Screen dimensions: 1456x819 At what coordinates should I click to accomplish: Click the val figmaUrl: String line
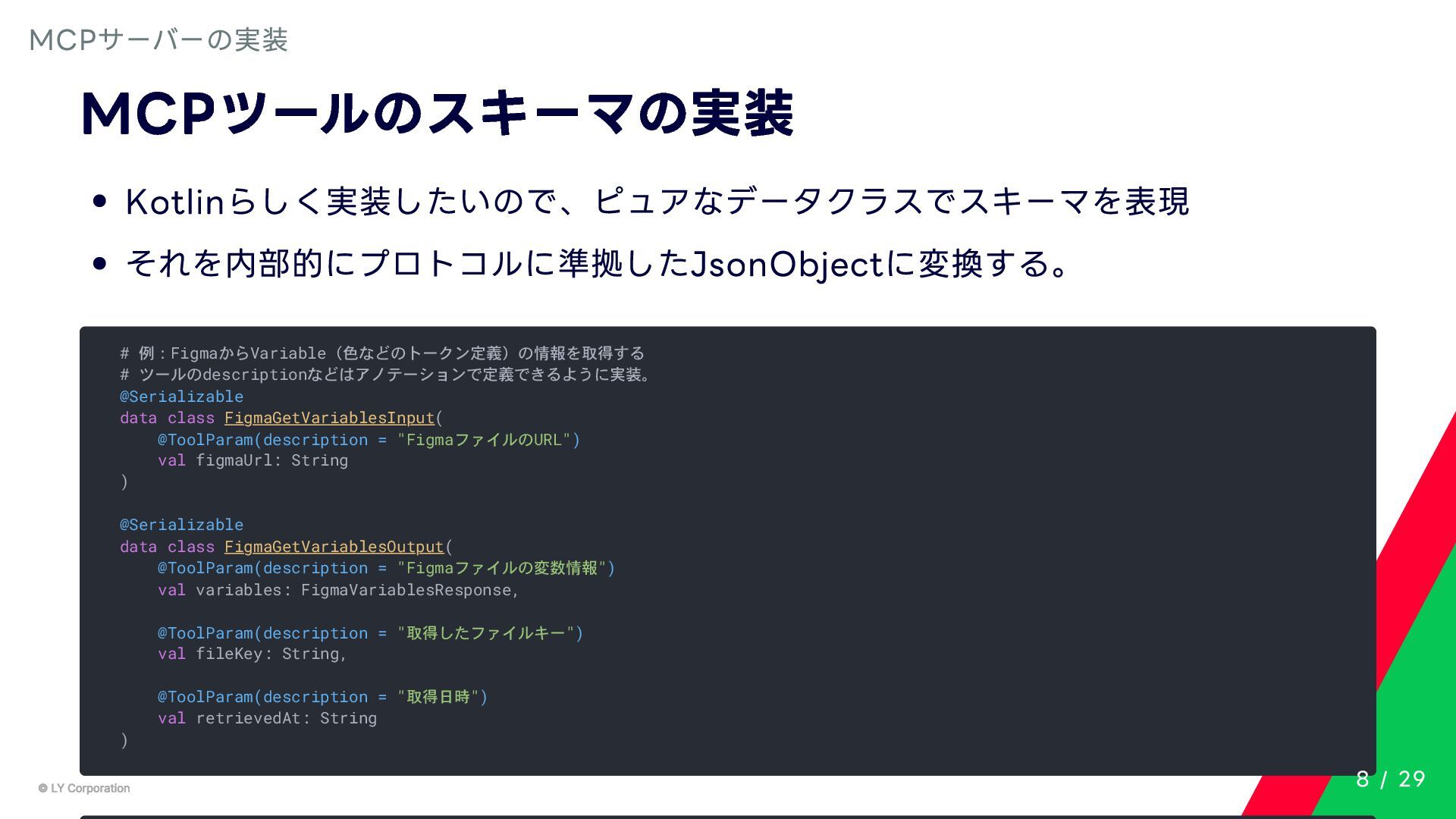tap(253, 460)
